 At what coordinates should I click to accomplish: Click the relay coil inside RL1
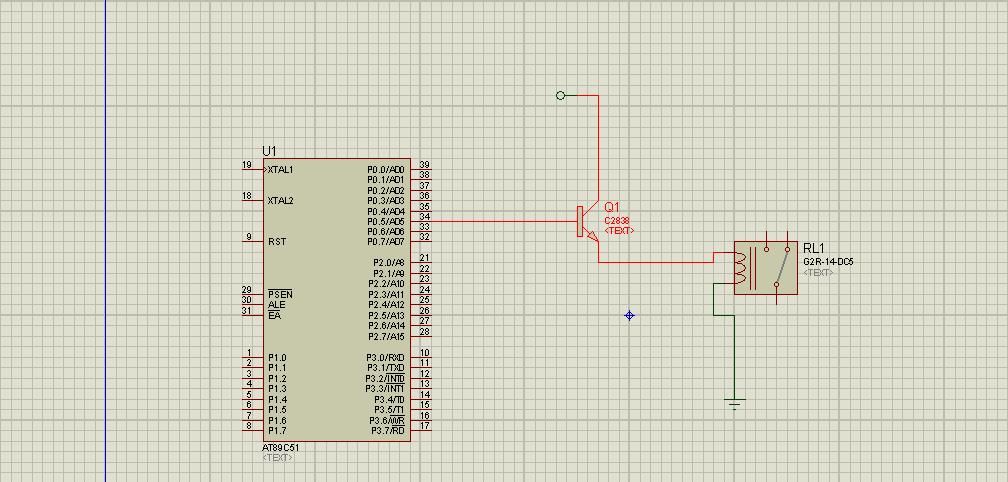pyautogui.click(x=740, y=269)
